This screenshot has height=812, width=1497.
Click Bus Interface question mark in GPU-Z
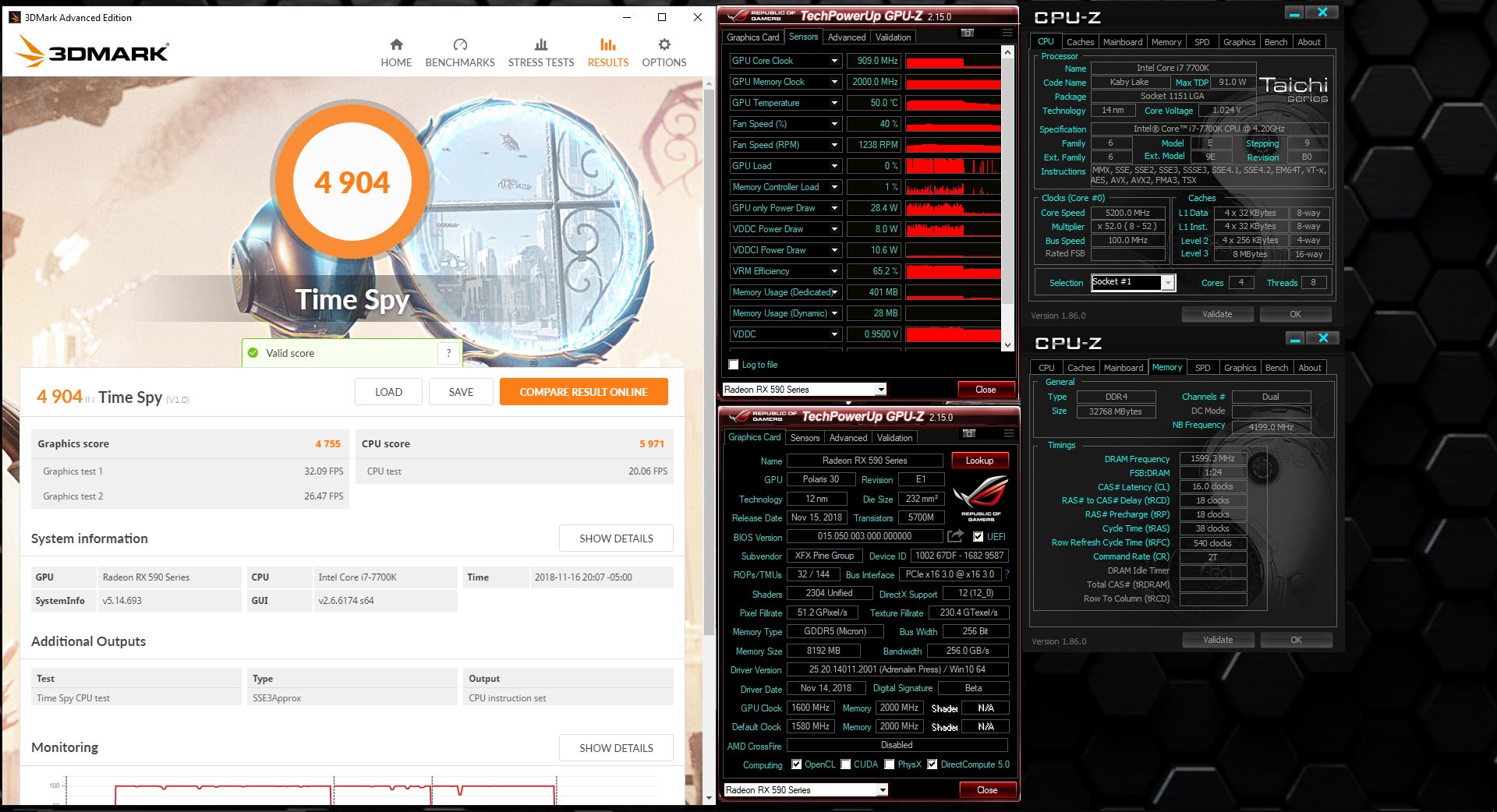[x=1007, y=574]
